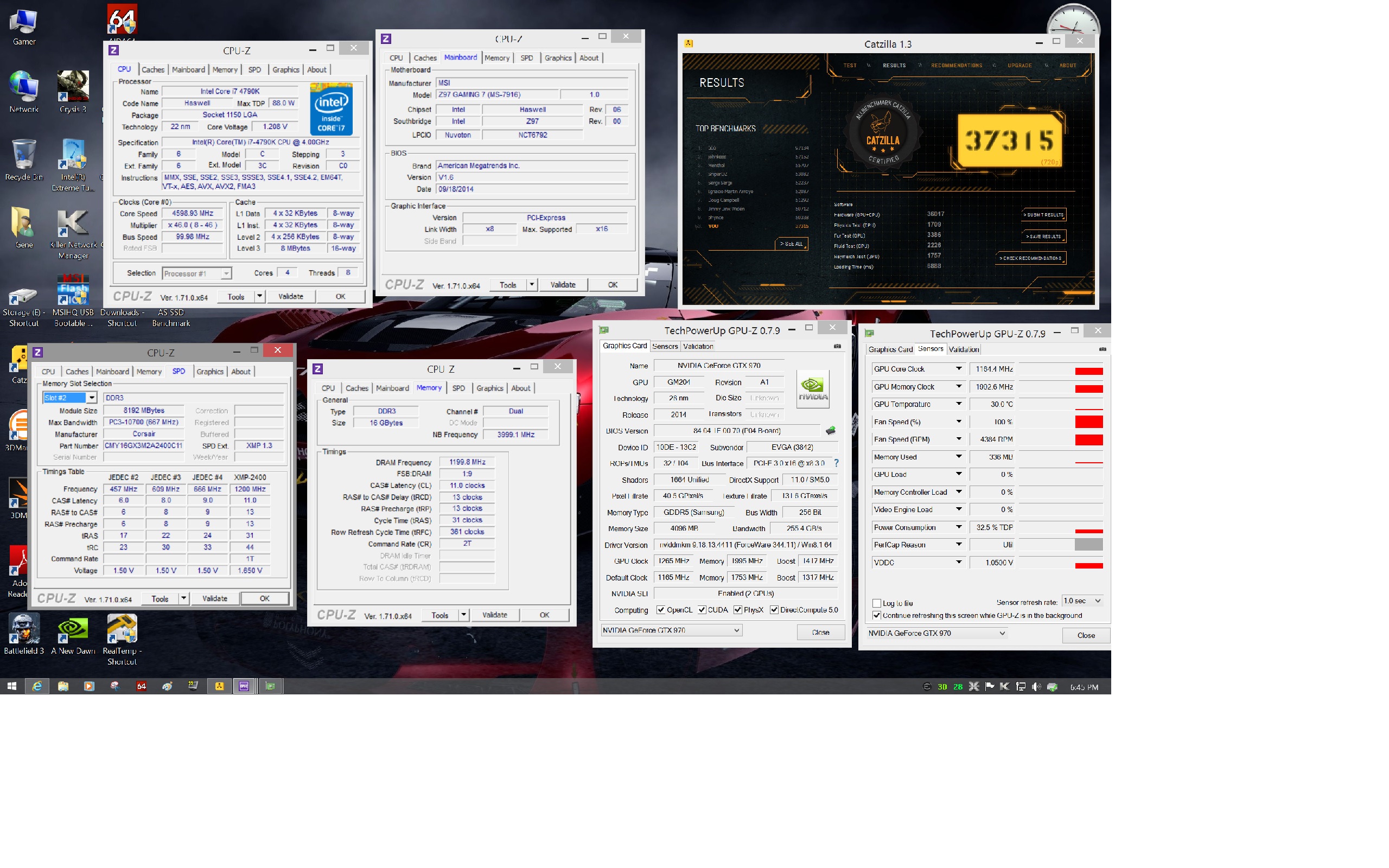
Task: Click the taskbar clock showing 6:45 PM
Action: coord(1084,687)
